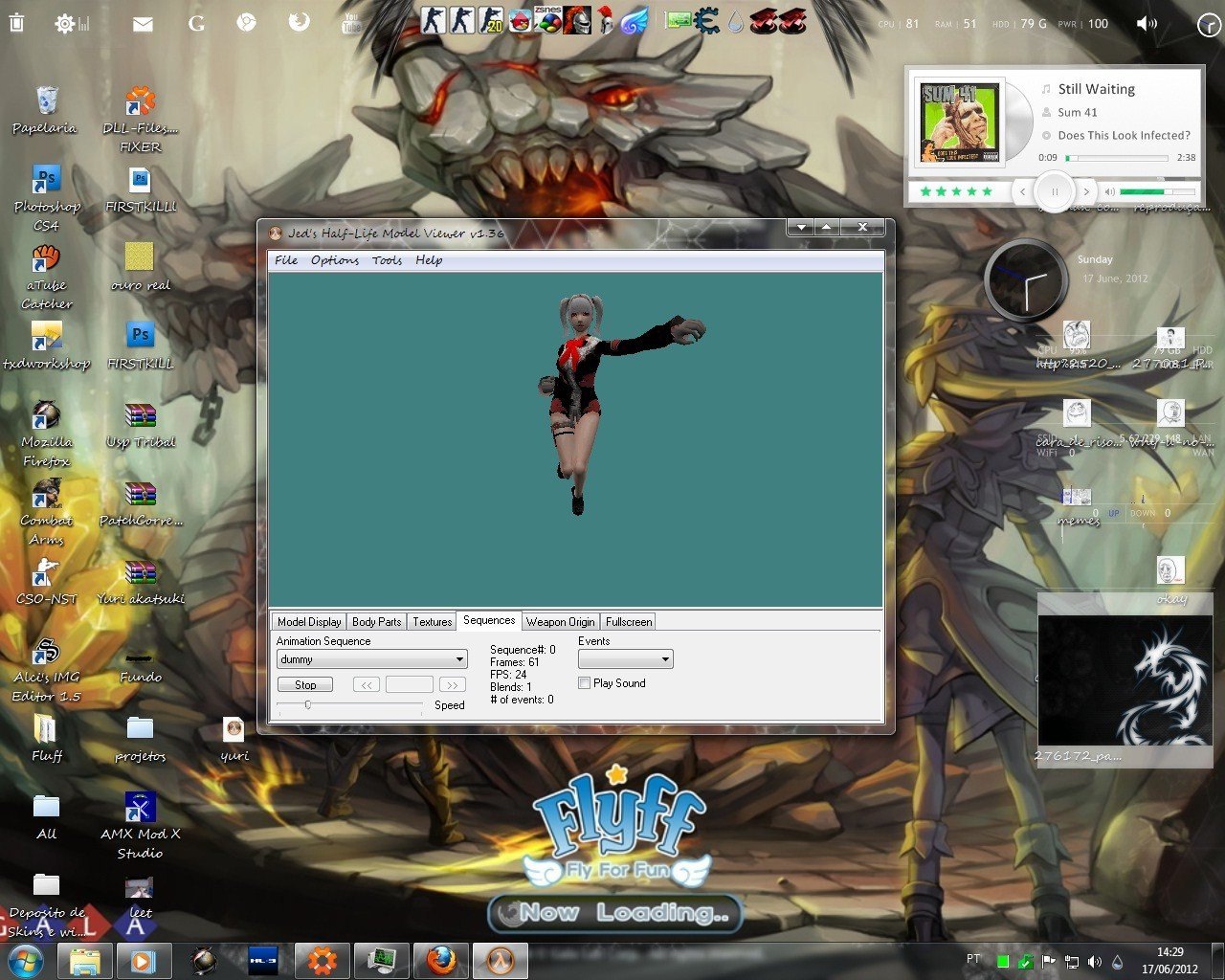Open the Photoshop CS4 desktop shortcut
Image resolution: width=1225 pixels, height=980 pixels.
46,182
